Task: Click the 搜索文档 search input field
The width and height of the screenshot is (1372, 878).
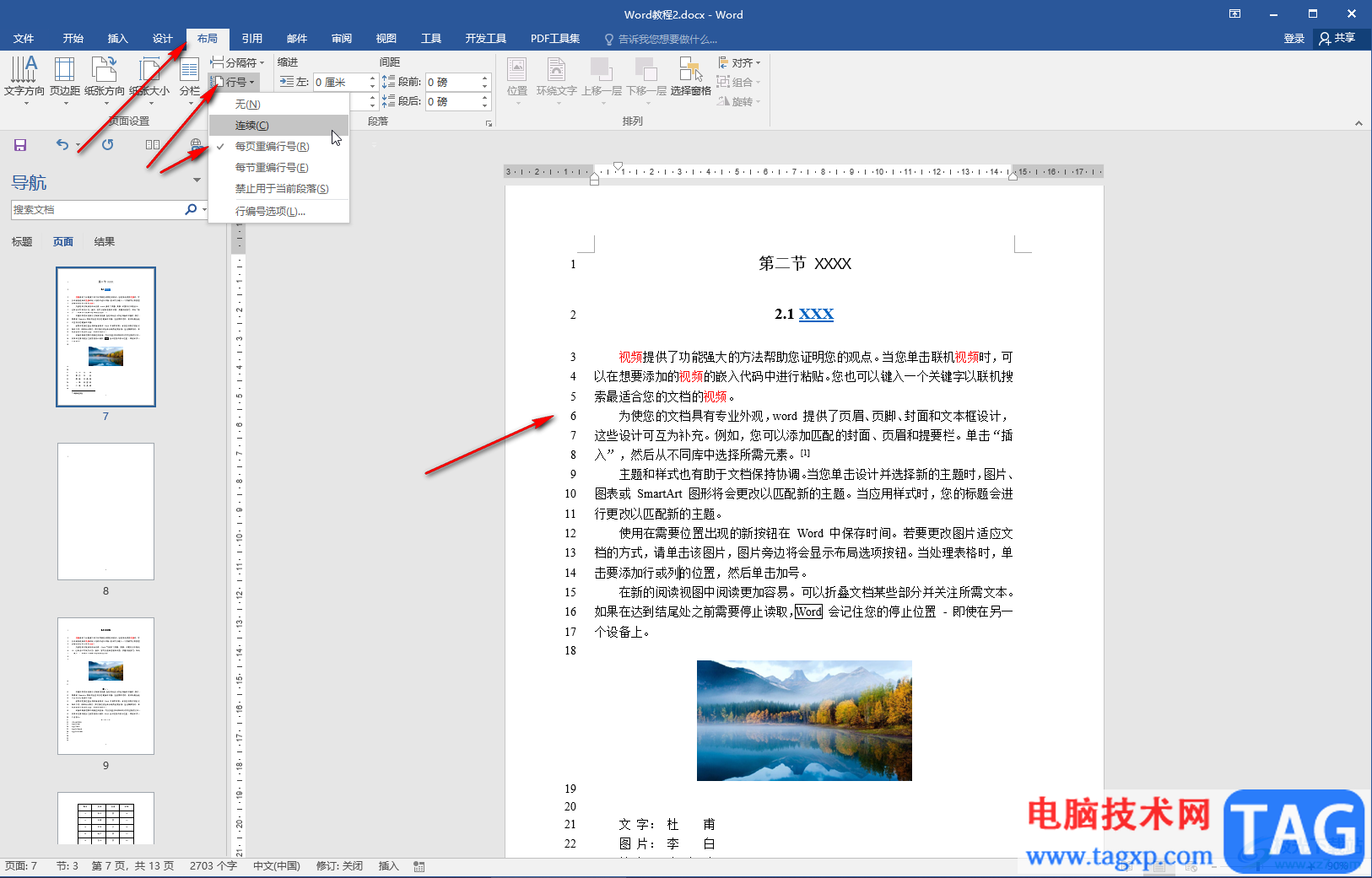Action: pyautogui.click(x=97, y=209)
